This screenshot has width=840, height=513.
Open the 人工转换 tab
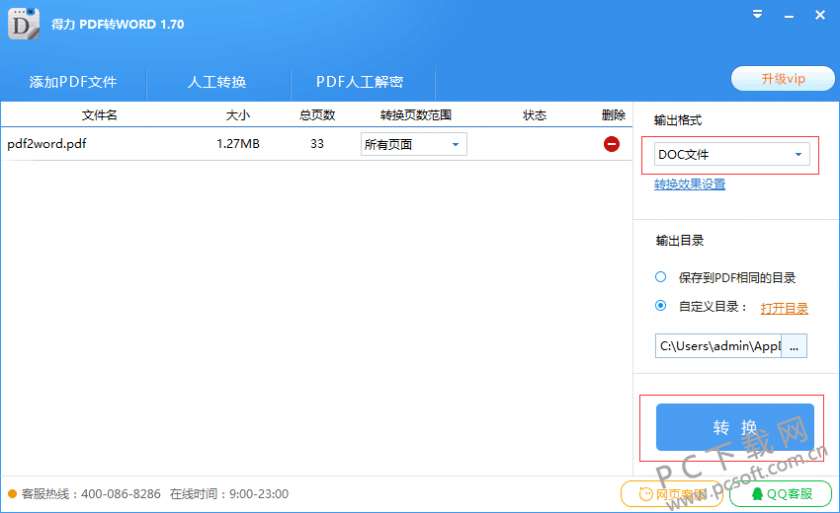[x=217, y=82]
